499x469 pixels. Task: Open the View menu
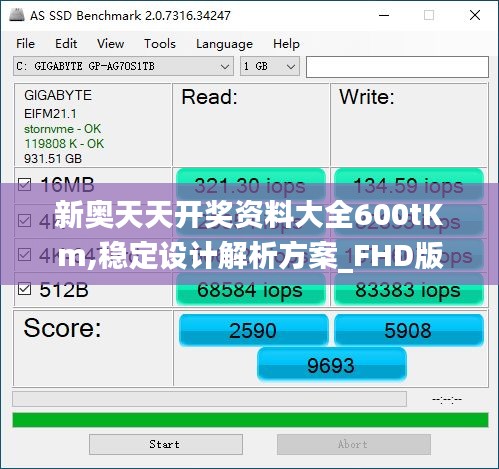click(x=110, y=44)
